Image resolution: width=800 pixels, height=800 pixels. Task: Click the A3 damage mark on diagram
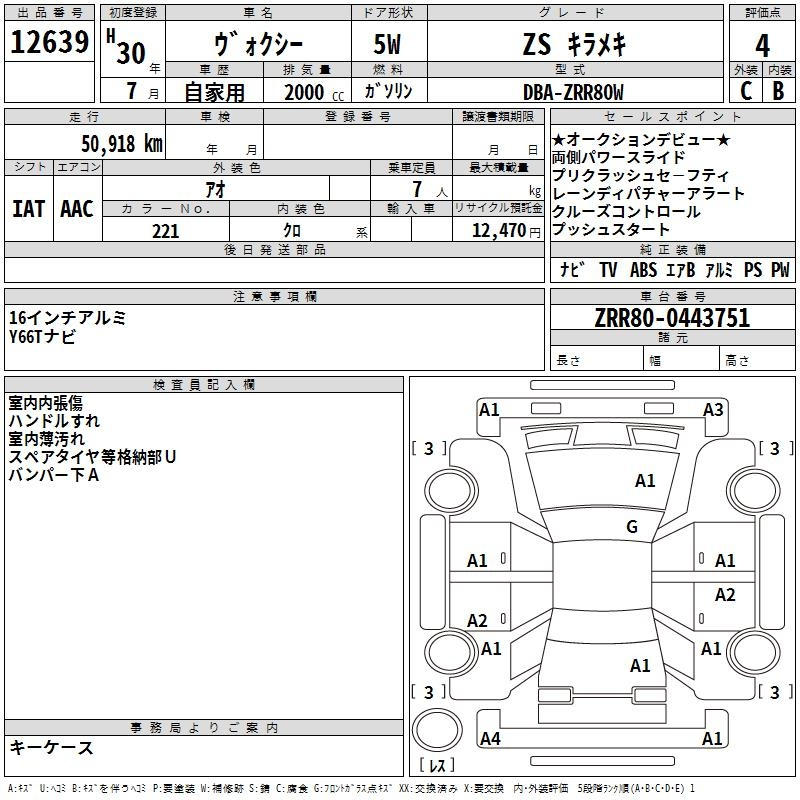713,410
